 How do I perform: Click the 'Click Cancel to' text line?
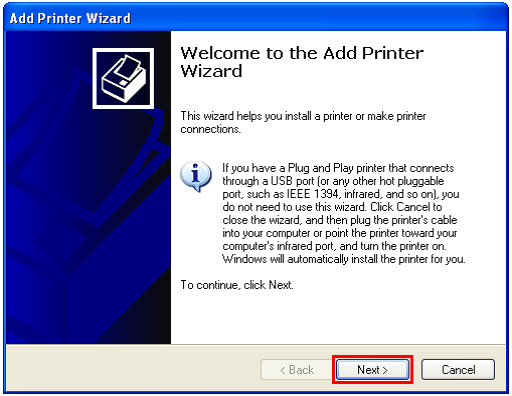[332, 207]
